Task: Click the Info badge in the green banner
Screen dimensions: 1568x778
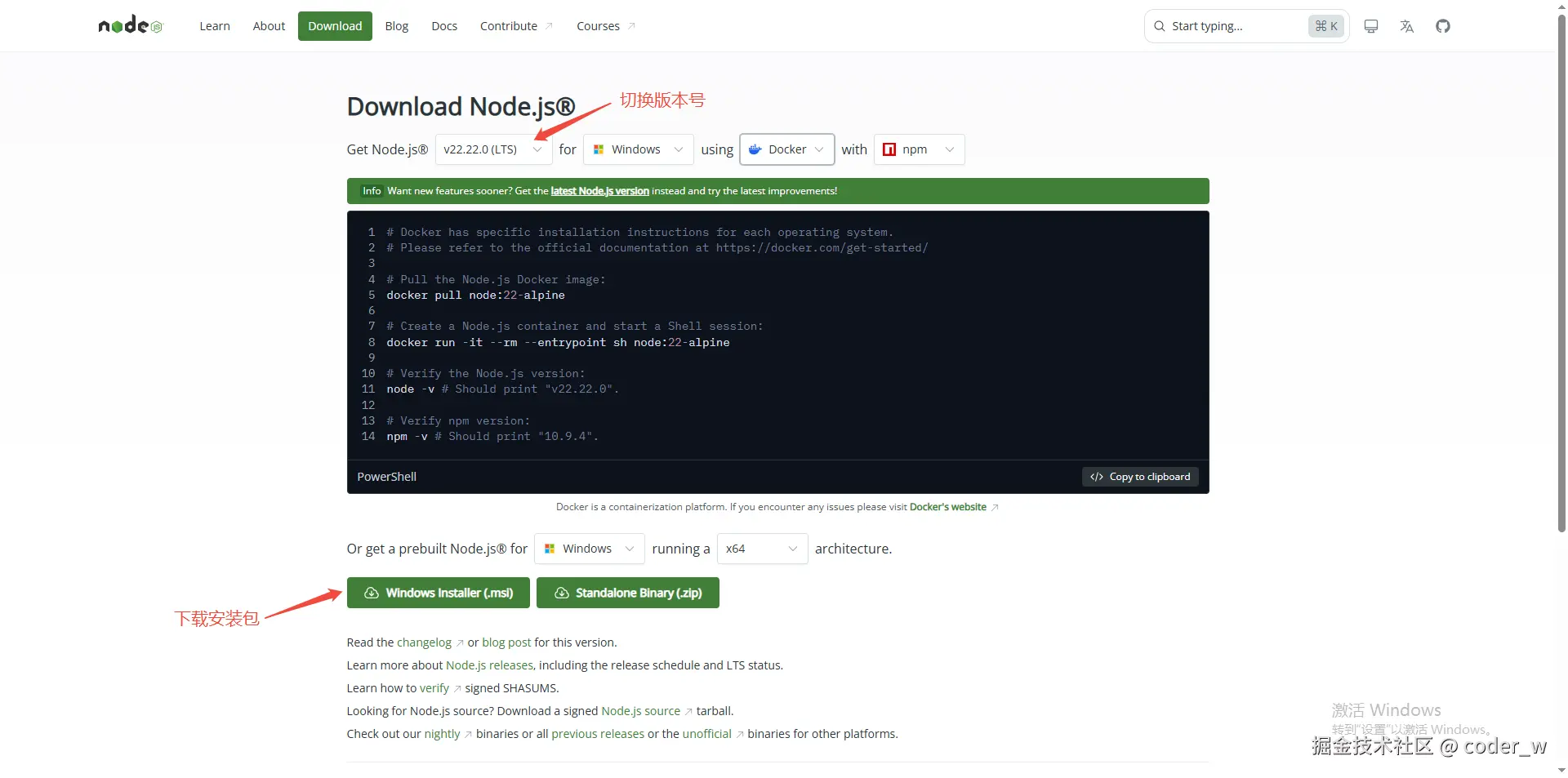Action: pyautogui.click(x=372, y=191)
